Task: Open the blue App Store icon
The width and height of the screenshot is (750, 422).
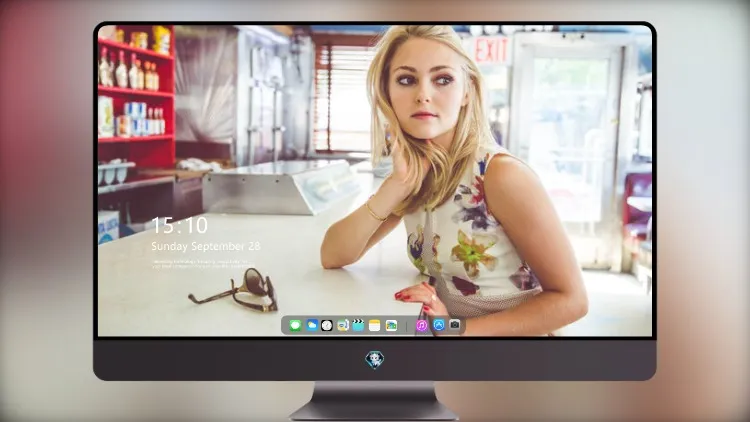Action: [439, 325]
